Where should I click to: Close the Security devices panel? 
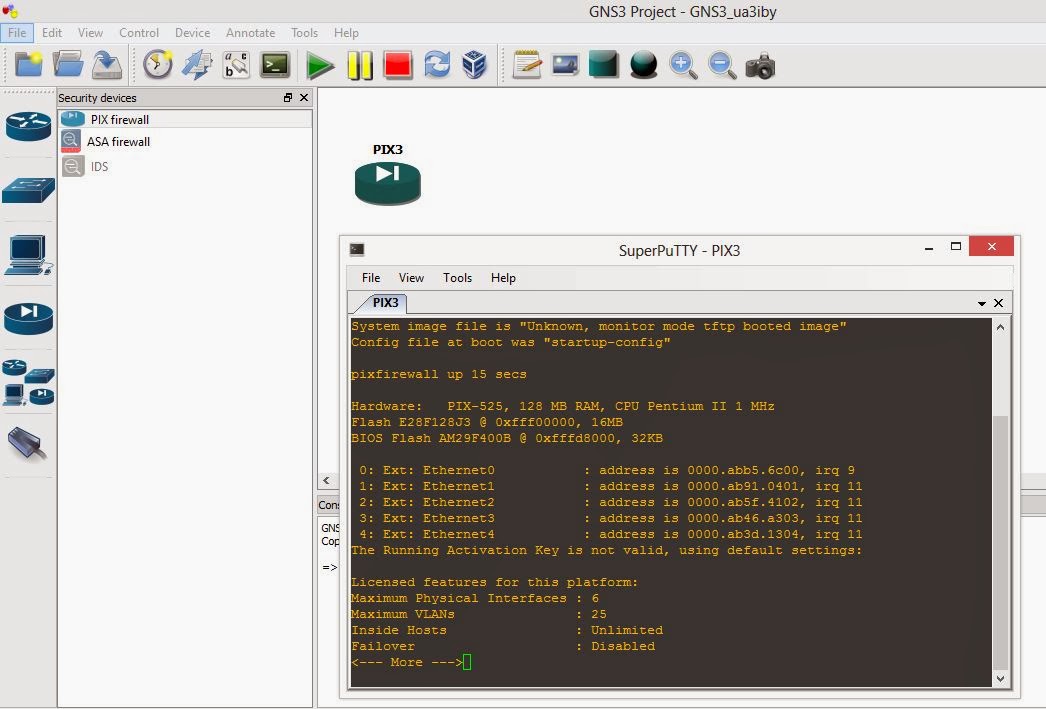[x=304, y=97]
